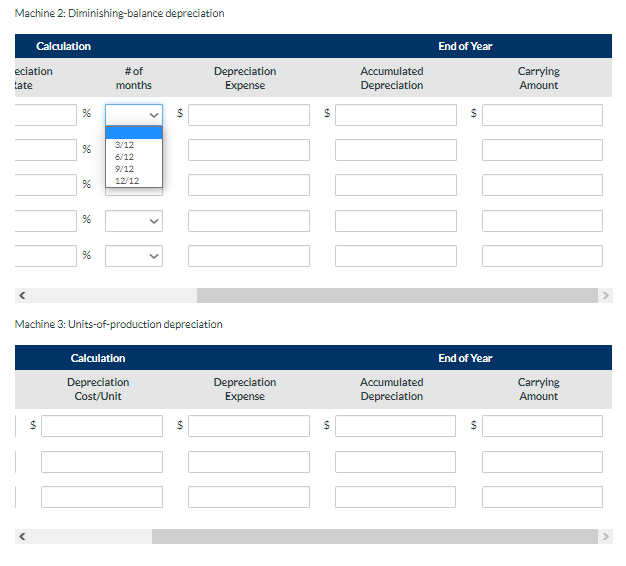Focus Machine 2 first-row depreciation rate percent field

tap(46, 115)
